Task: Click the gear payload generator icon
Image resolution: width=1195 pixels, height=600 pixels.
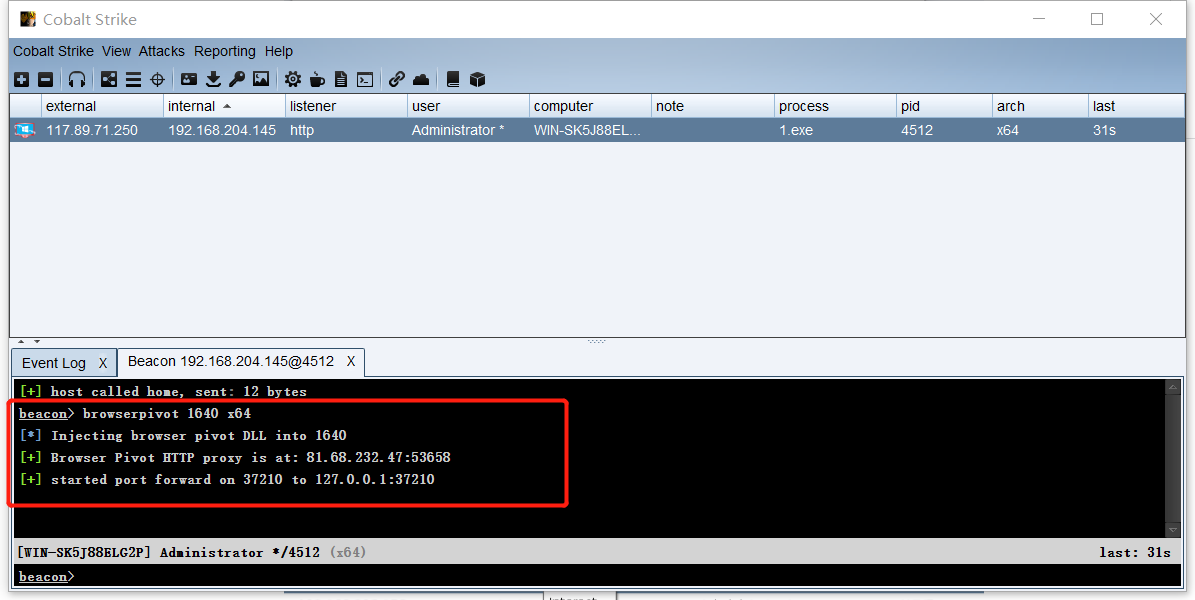Action: point(293,79)
